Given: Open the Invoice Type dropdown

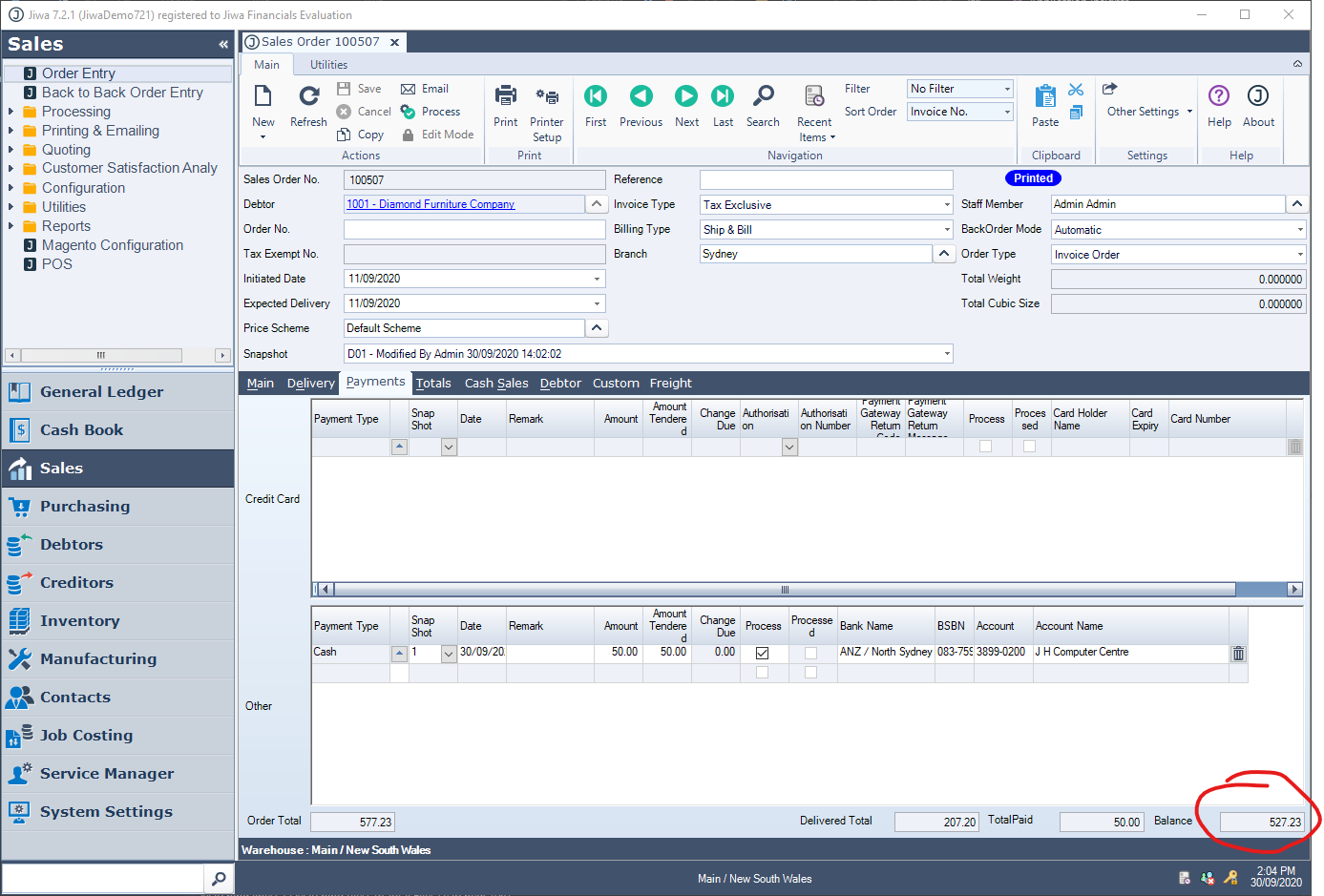Looking at the screenshot, I should (946, 205).
